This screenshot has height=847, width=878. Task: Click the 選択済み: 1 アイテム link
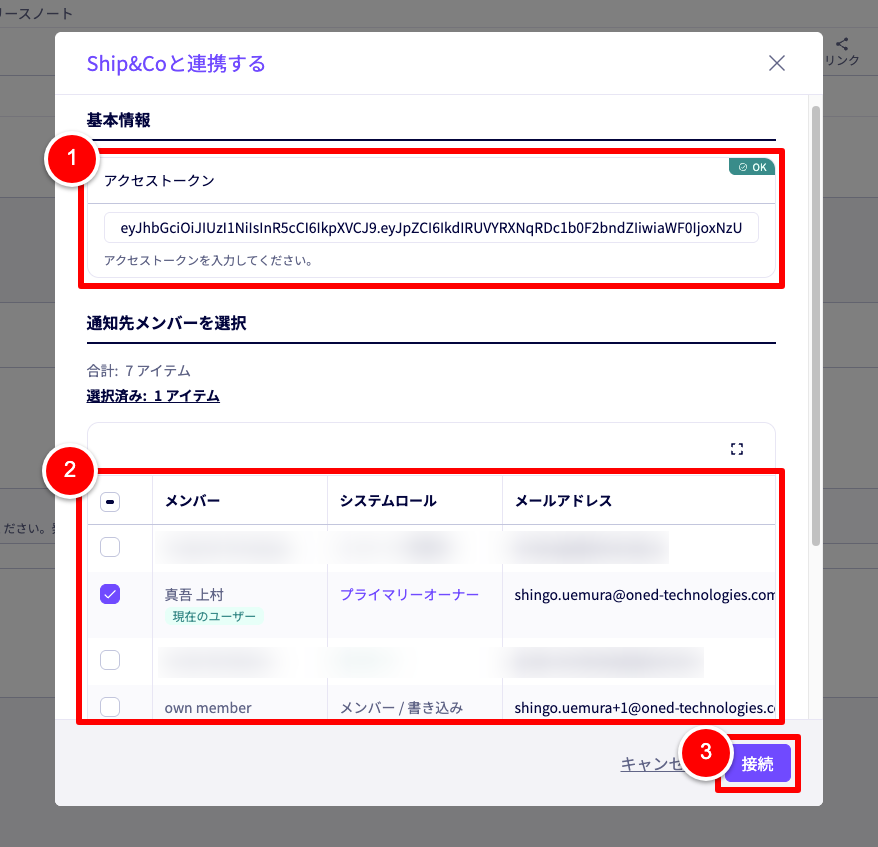click(x=153, y=396)
